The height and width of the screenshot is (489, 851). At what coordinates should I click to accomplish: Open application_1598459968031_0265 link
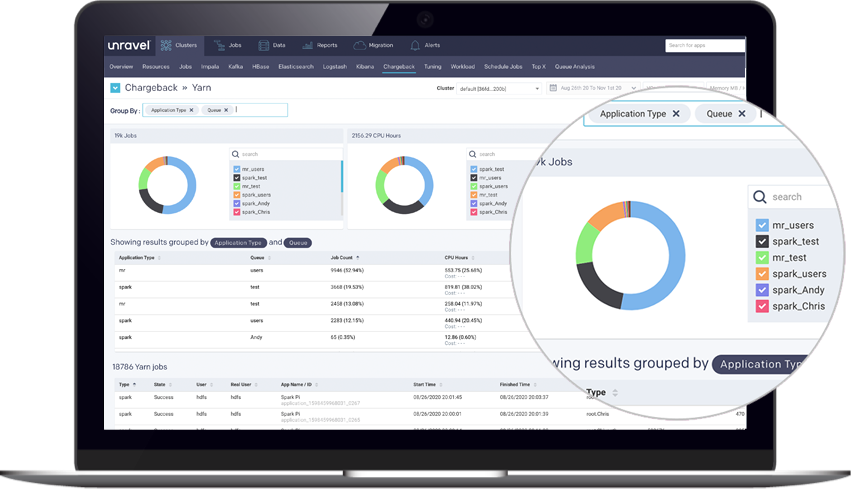coord(320,420)
